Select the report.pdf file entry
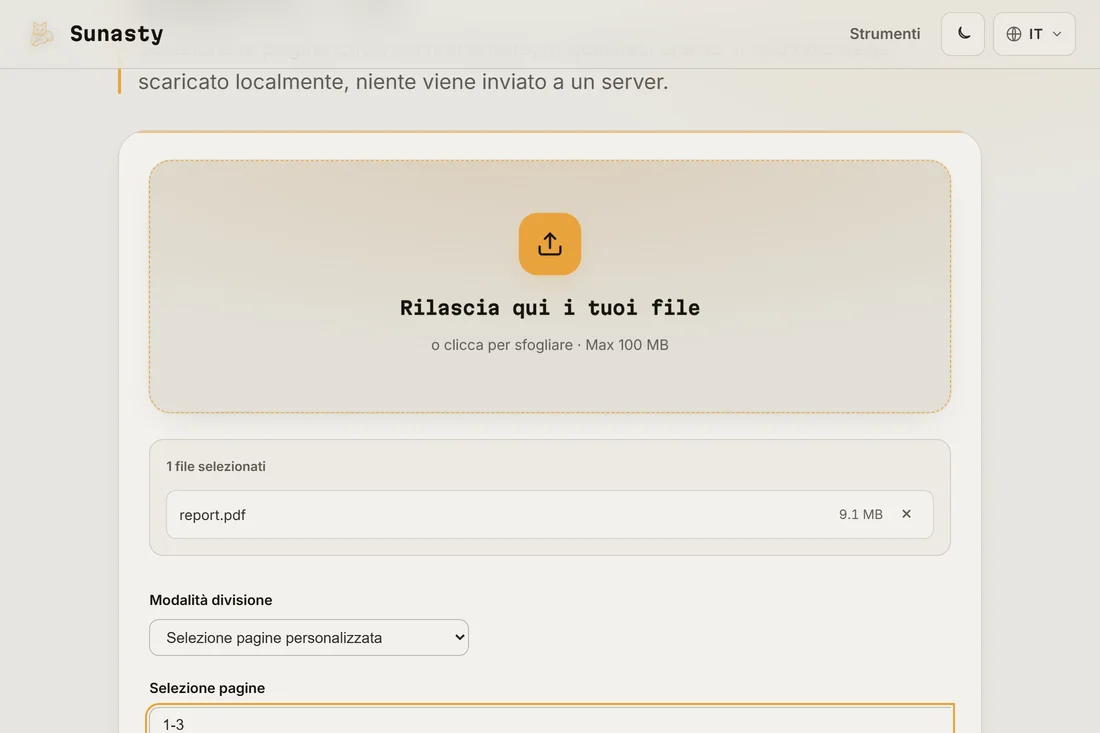 pyautogui.click(x=550, y=515)
